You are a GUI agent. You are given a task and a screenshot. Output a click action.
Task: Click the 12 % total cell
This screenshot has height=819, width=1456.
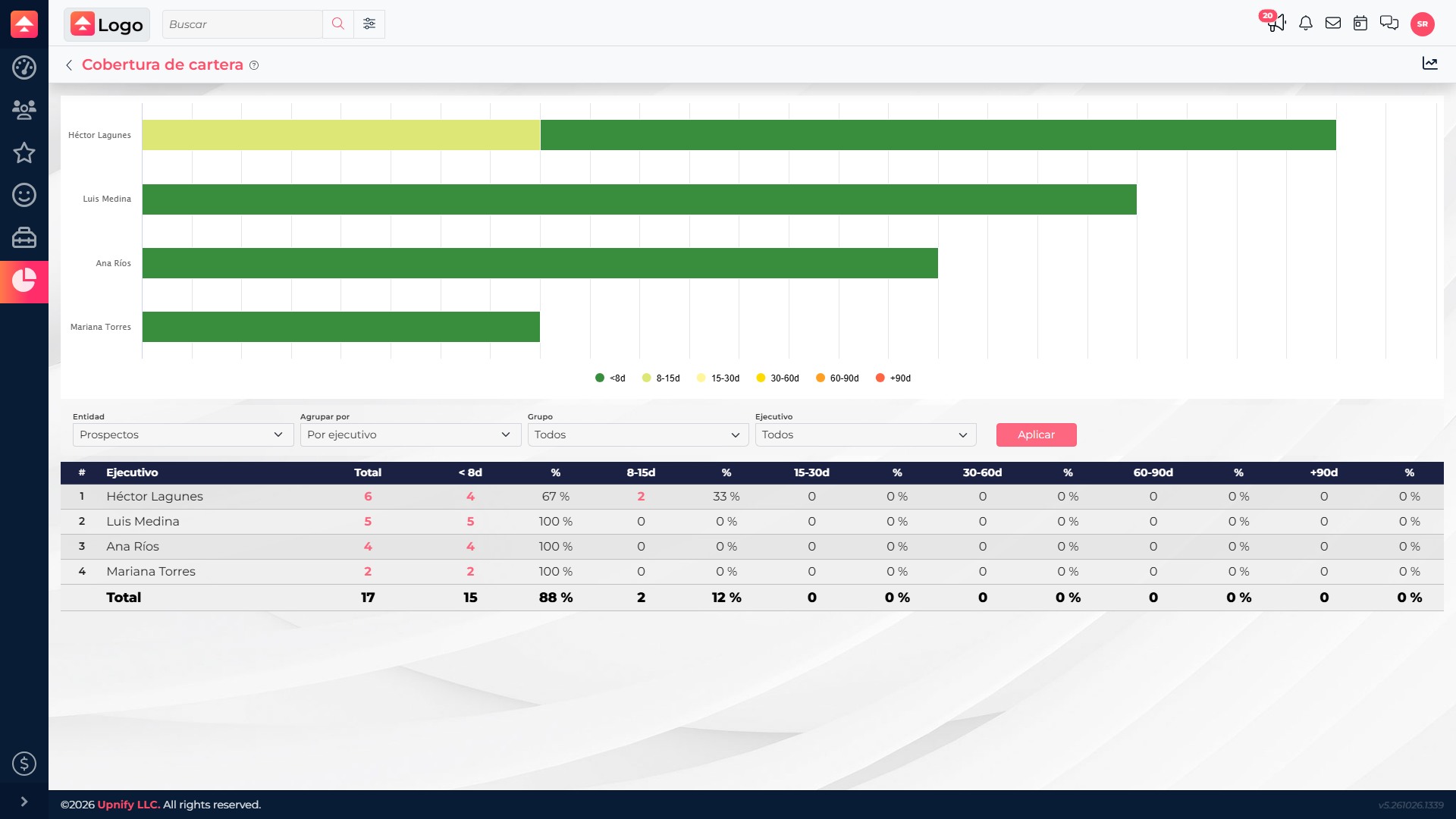tap(726, 598)
